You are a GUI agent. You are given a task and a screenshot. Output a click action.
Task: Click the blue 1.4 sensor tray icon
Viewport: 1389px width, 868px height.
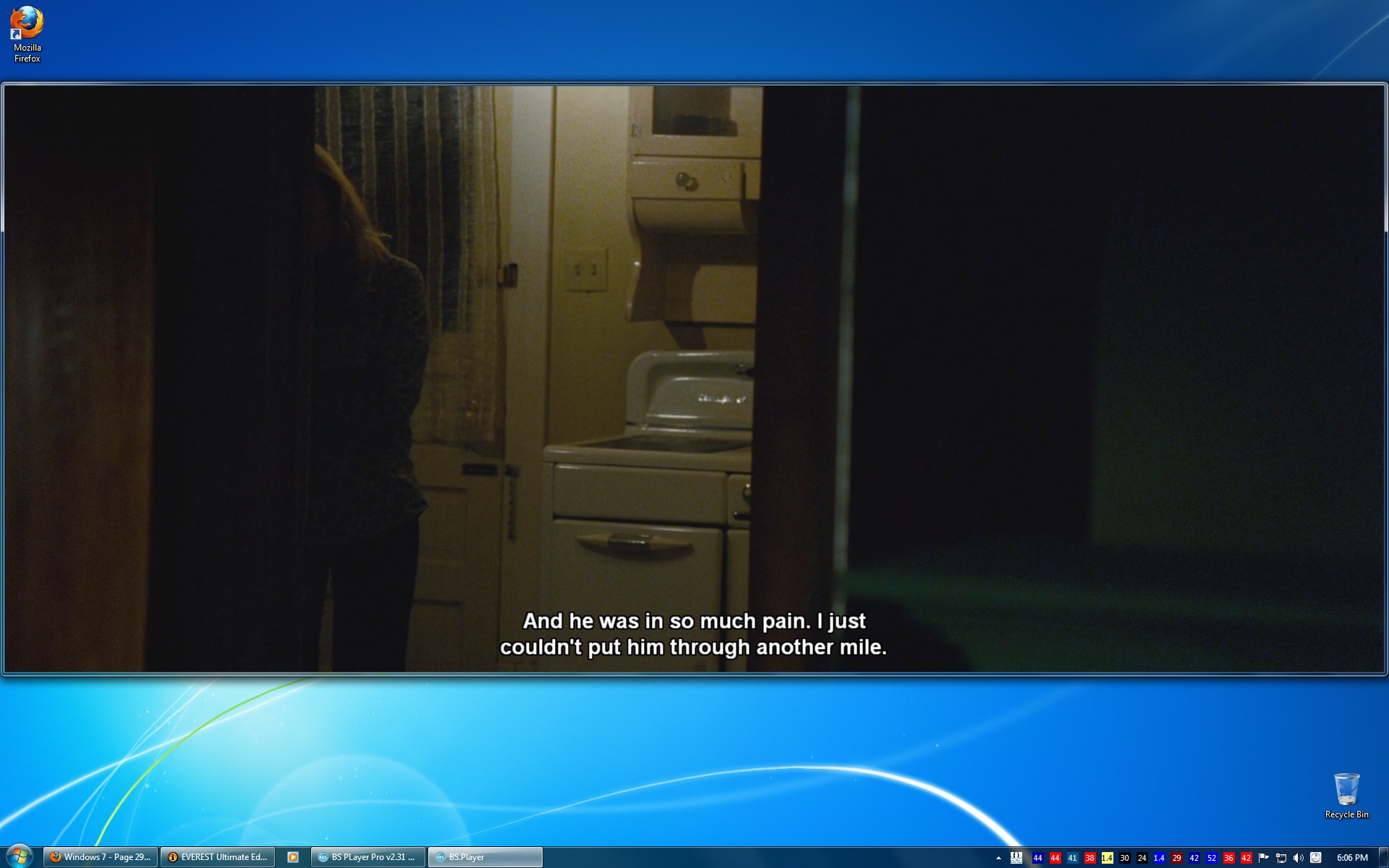click(1159, 858)
